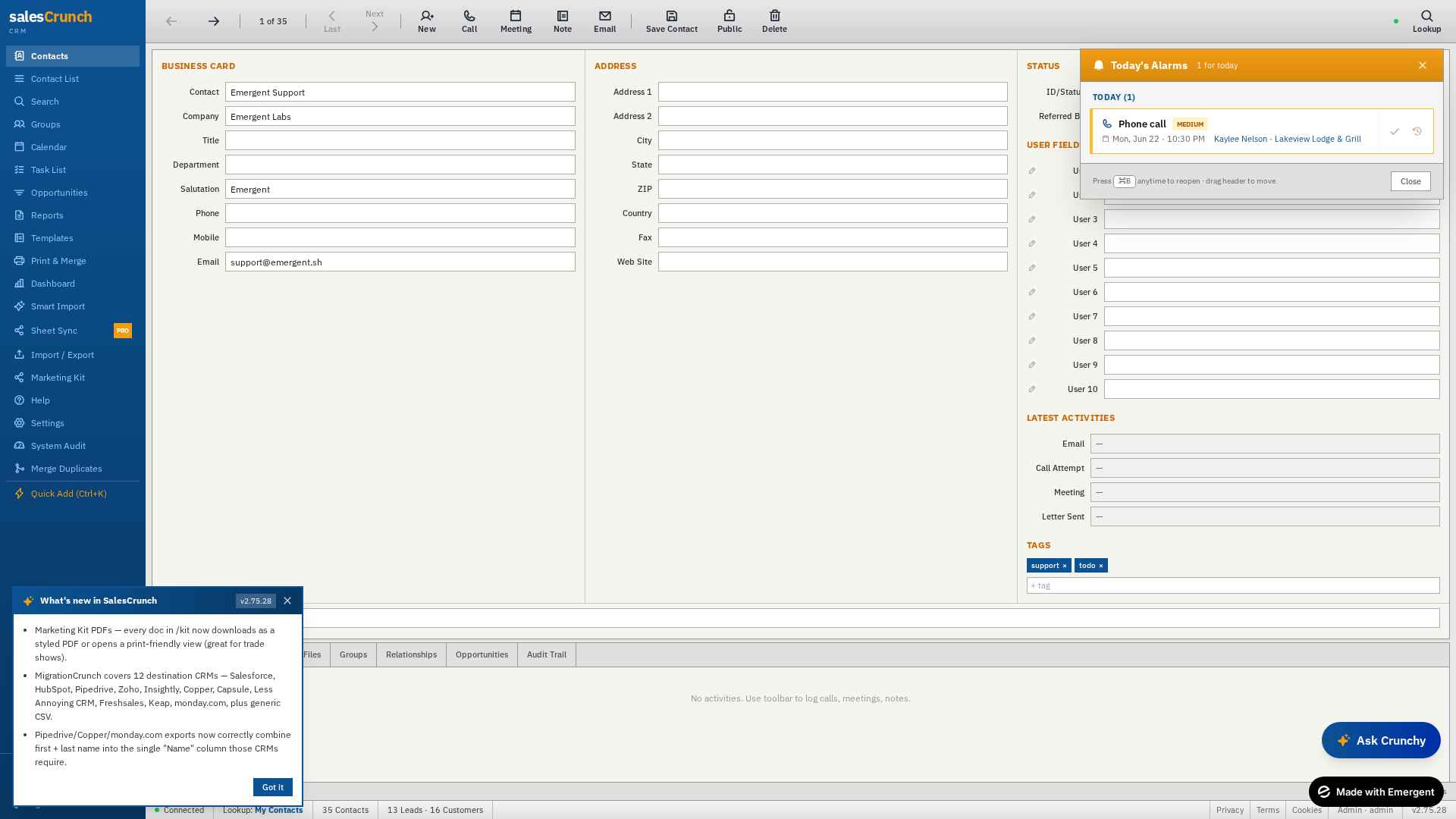Viewport: 1456px width, 819px height.
Task: Mark Phone call alarm as done
Action: 1395,132
